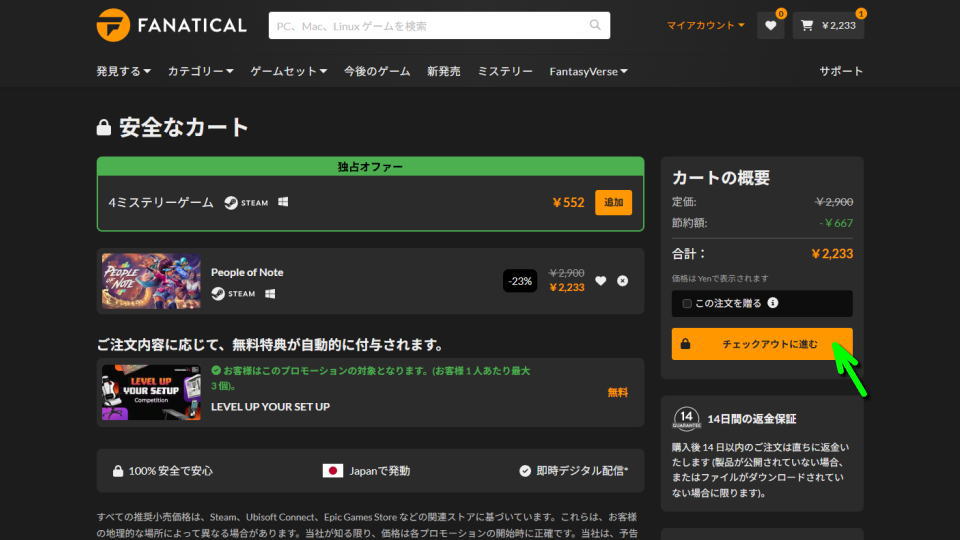The image size is (960, 540).
Task: Add People of Note to wishlist
Action: [600, 281]
